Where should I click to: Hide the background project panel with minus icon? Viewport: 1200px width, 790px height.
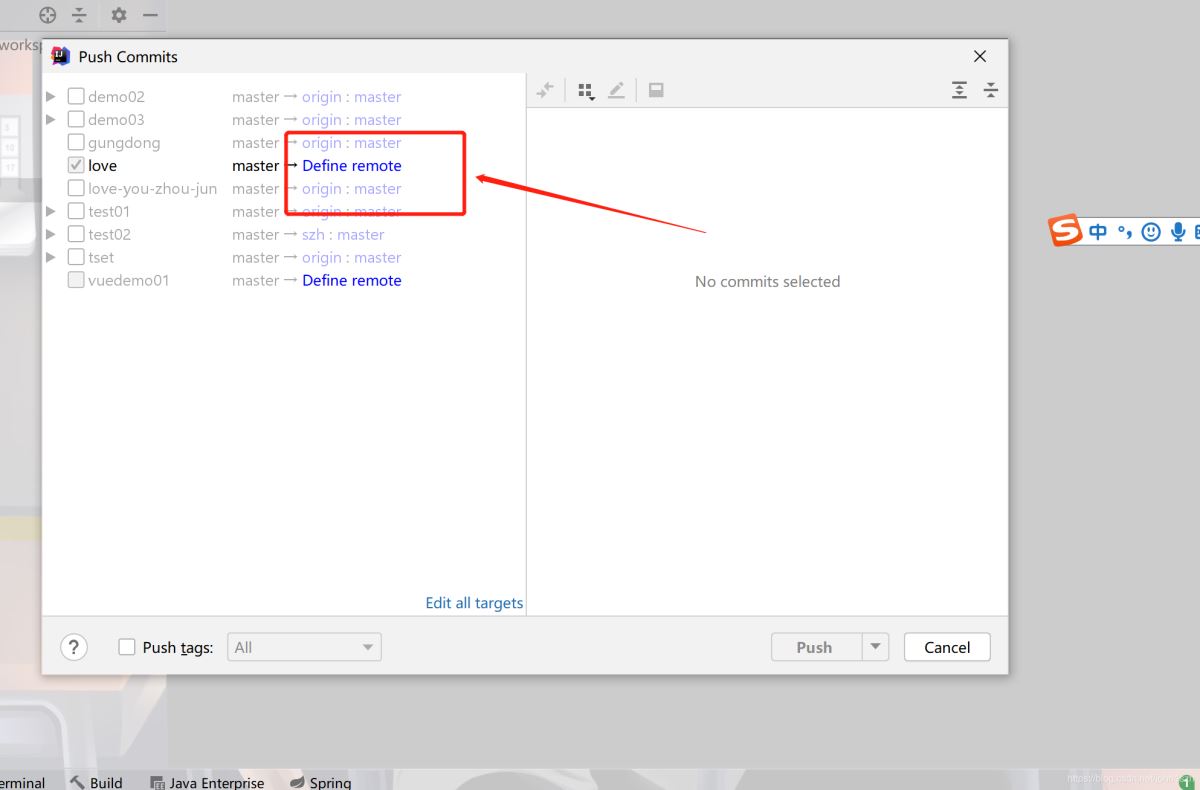[x=150, y=15]
